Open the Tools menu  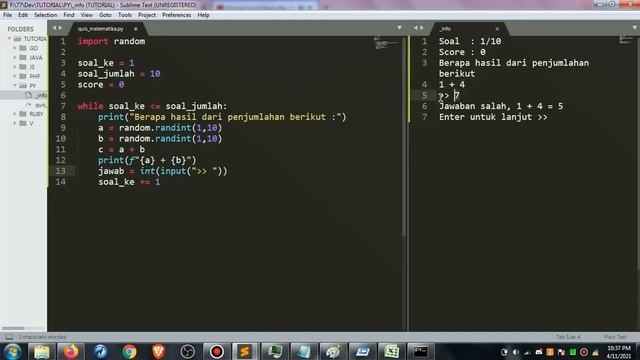pyautogui.click(x=125, y=15)
